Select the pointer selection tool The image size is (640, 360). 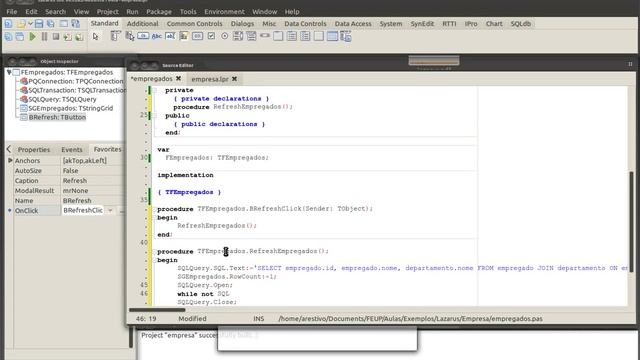(96, 37)
